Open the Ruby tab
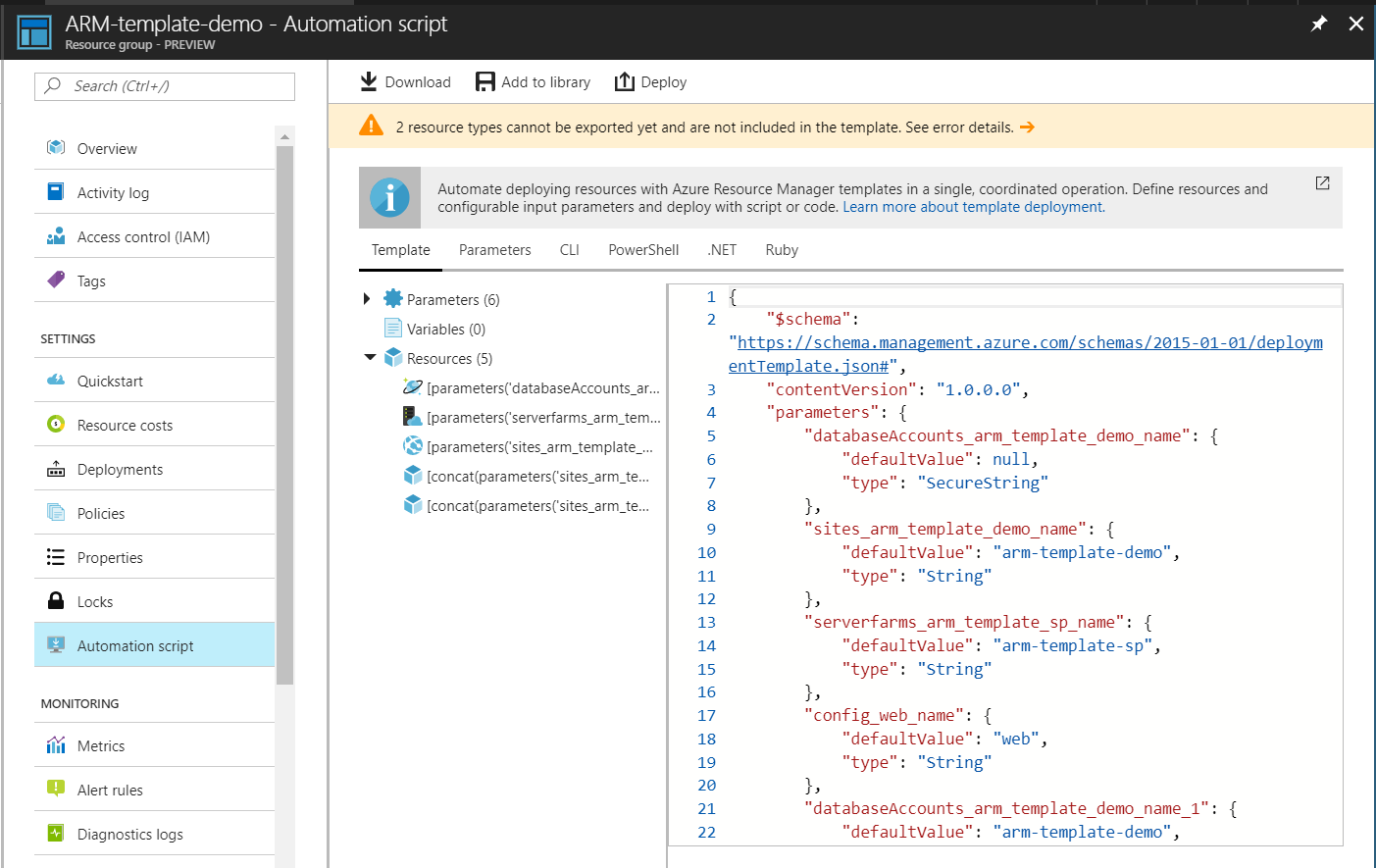Viewport: 1376px width, 868px height. pyautogui.click(x=781, y=249)
